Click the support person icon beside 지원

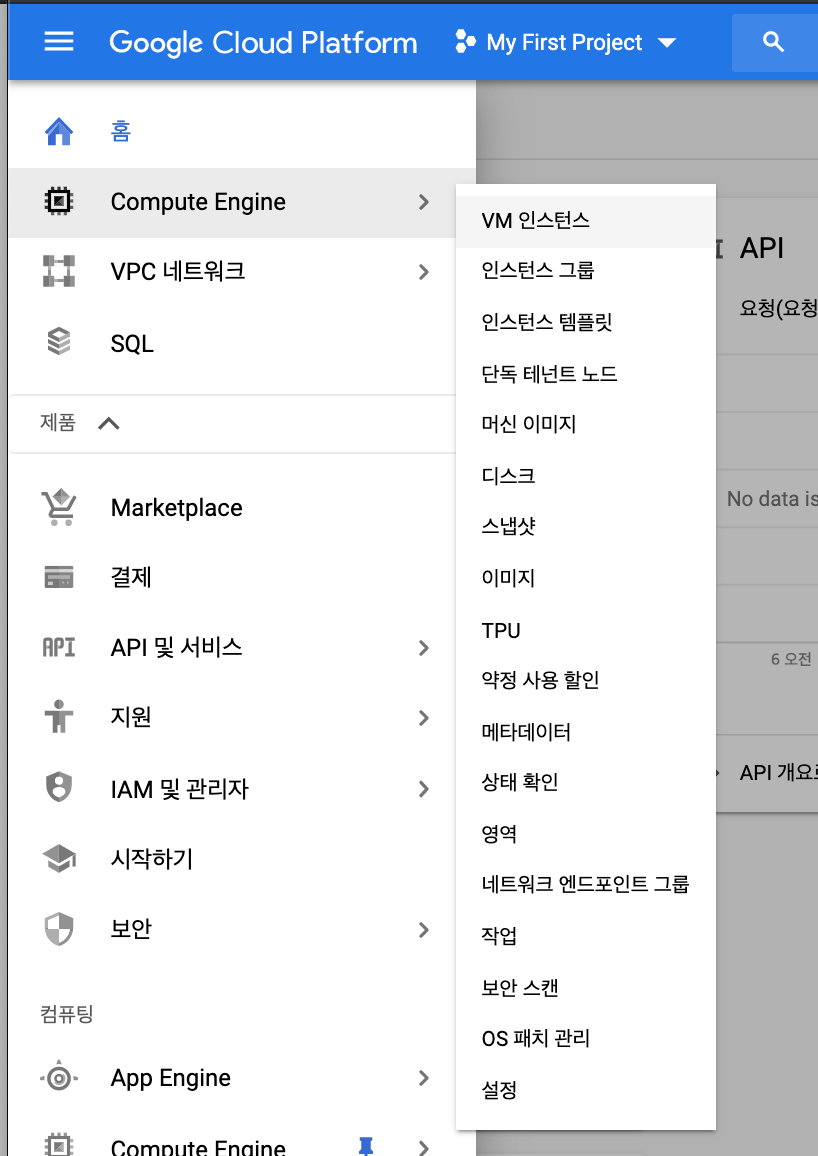(x=59, y=717)
